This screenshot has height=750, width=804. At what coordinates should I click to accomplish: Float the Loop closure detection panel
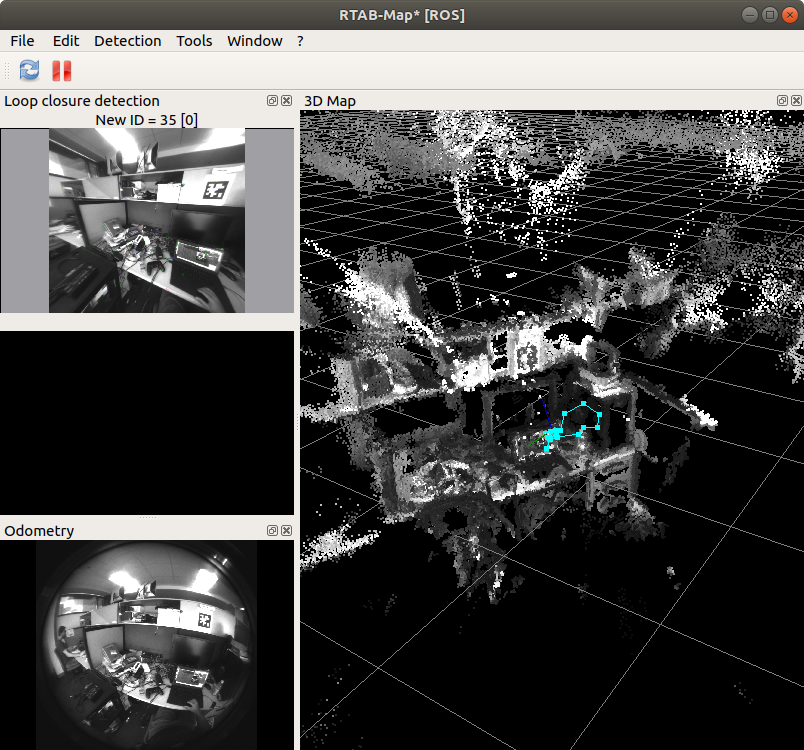pos(273,101)
